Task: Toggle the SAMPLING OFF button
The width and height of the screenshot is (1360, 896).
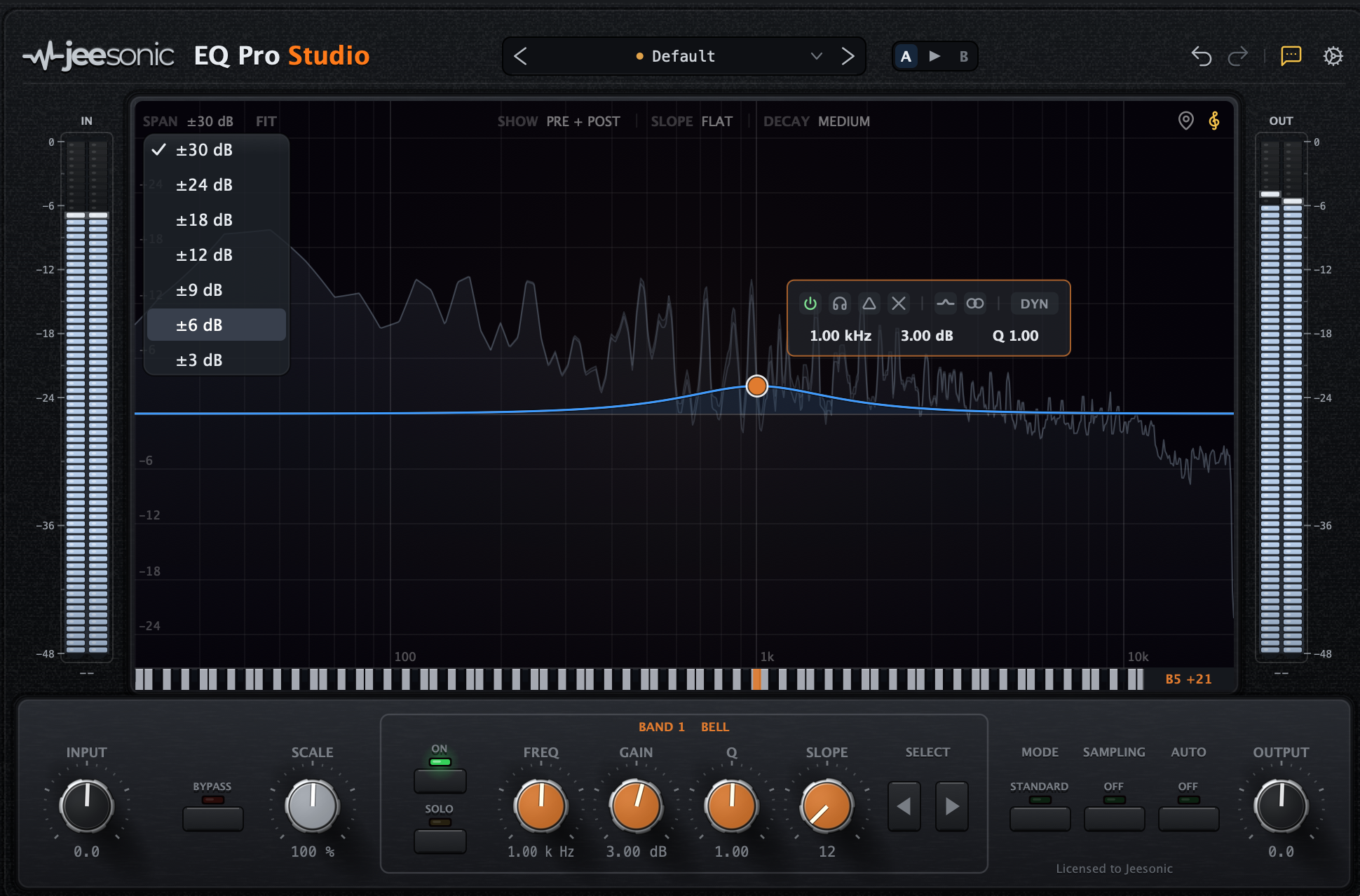Action: pyautogui.click(x=1114, y=818)
